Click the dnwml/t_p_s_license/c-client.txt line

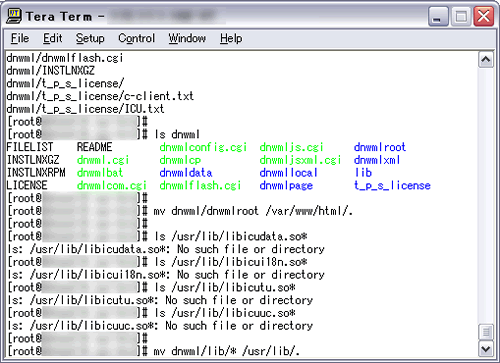click(100, 96)
